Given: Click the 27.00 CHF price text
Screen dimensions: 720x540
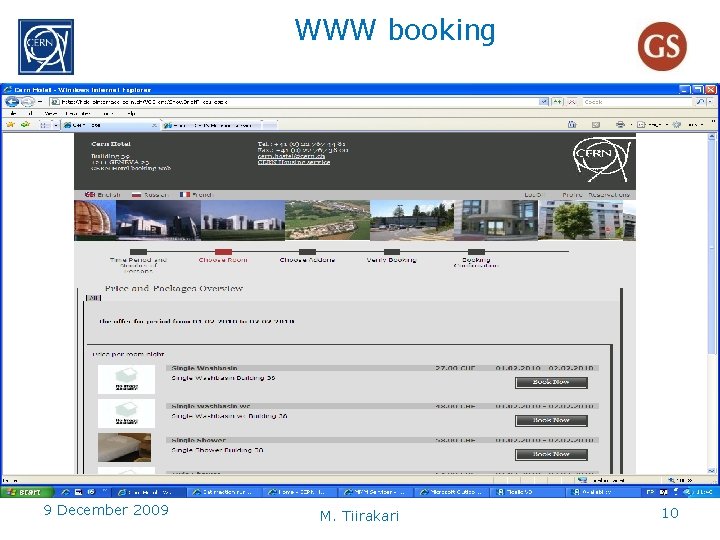Looking at the screenshot, I should point(455,368).
